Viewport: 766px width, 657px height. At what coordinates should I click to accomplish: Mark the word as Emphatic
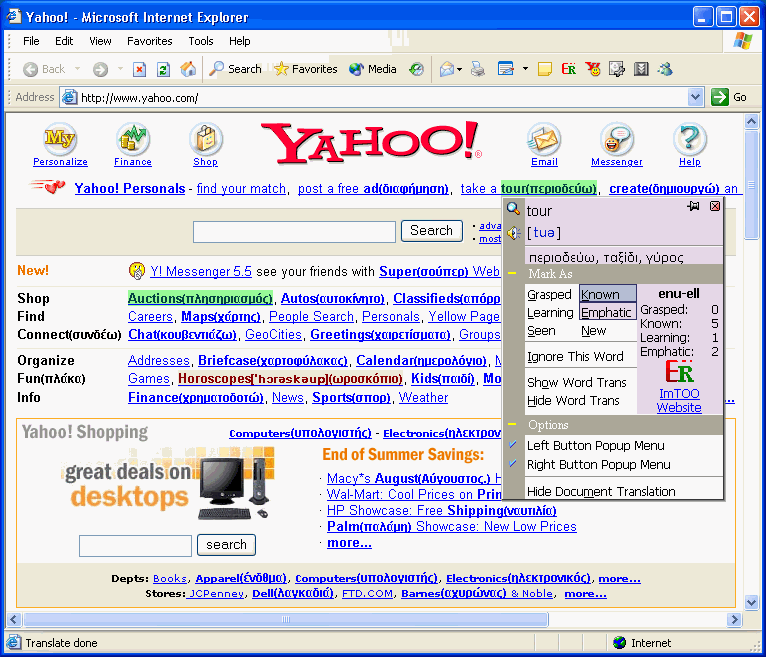[x=608, y=312]
